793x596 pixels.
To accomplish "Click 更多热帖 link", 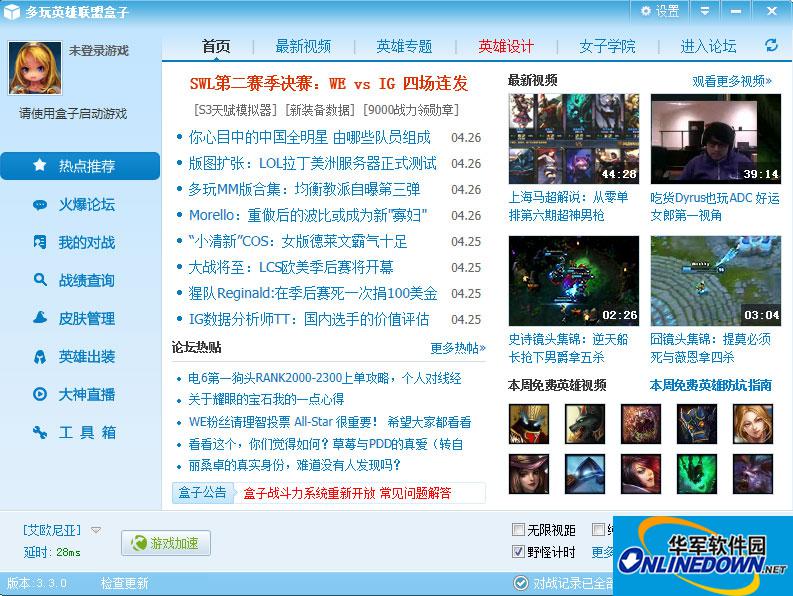I will point(458,348).
